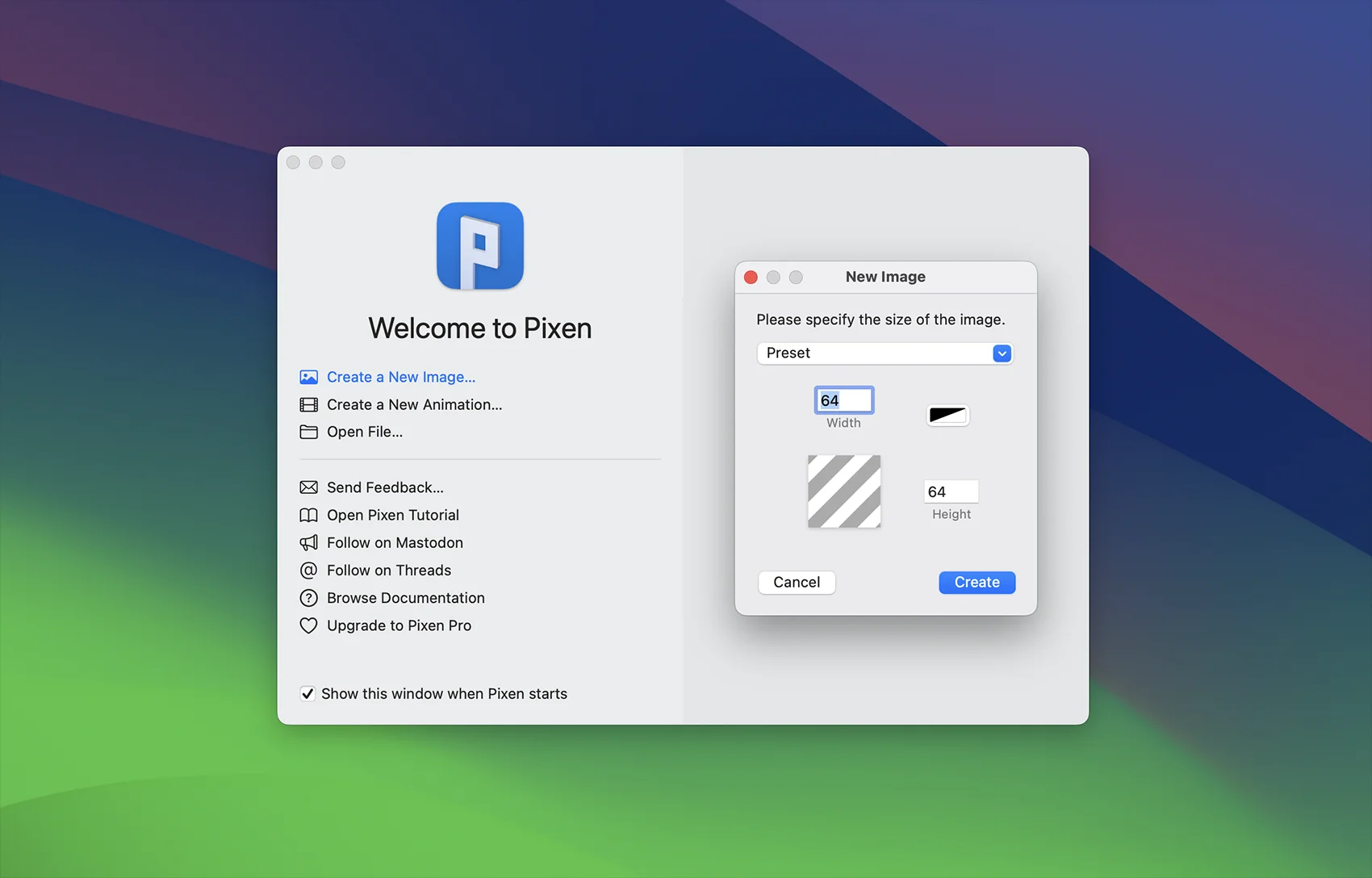Click the blue chevron on the Preset menu
The image size is (1372, 878).
(1002, 353)
